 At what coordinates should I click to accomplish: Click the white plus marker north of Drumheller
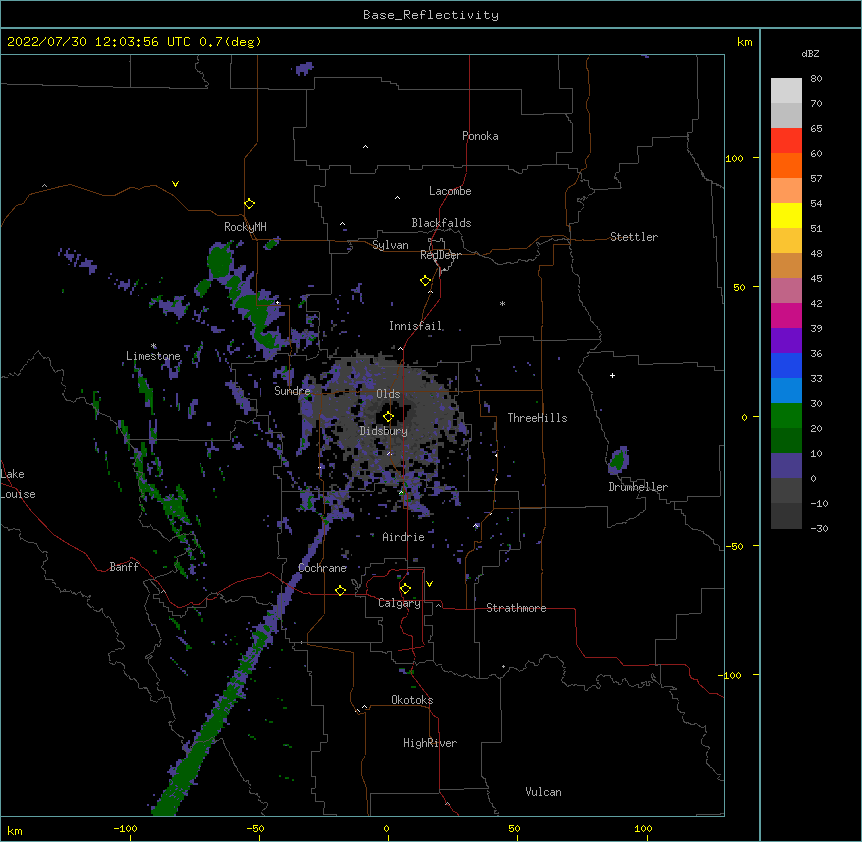pyautogui.click(x=612, y=375)
